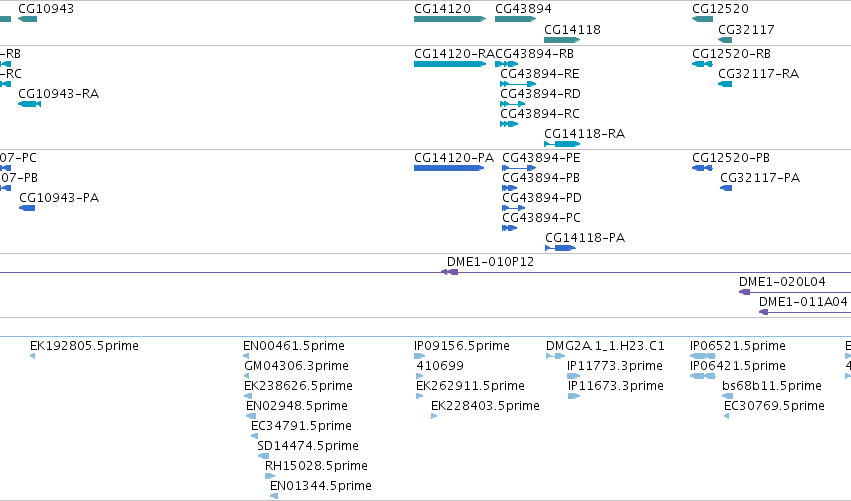Image resolution: width=851 pixels, height=501 pixels.
Task: Click EST IP11673.3prime
Action: point(616,386)
